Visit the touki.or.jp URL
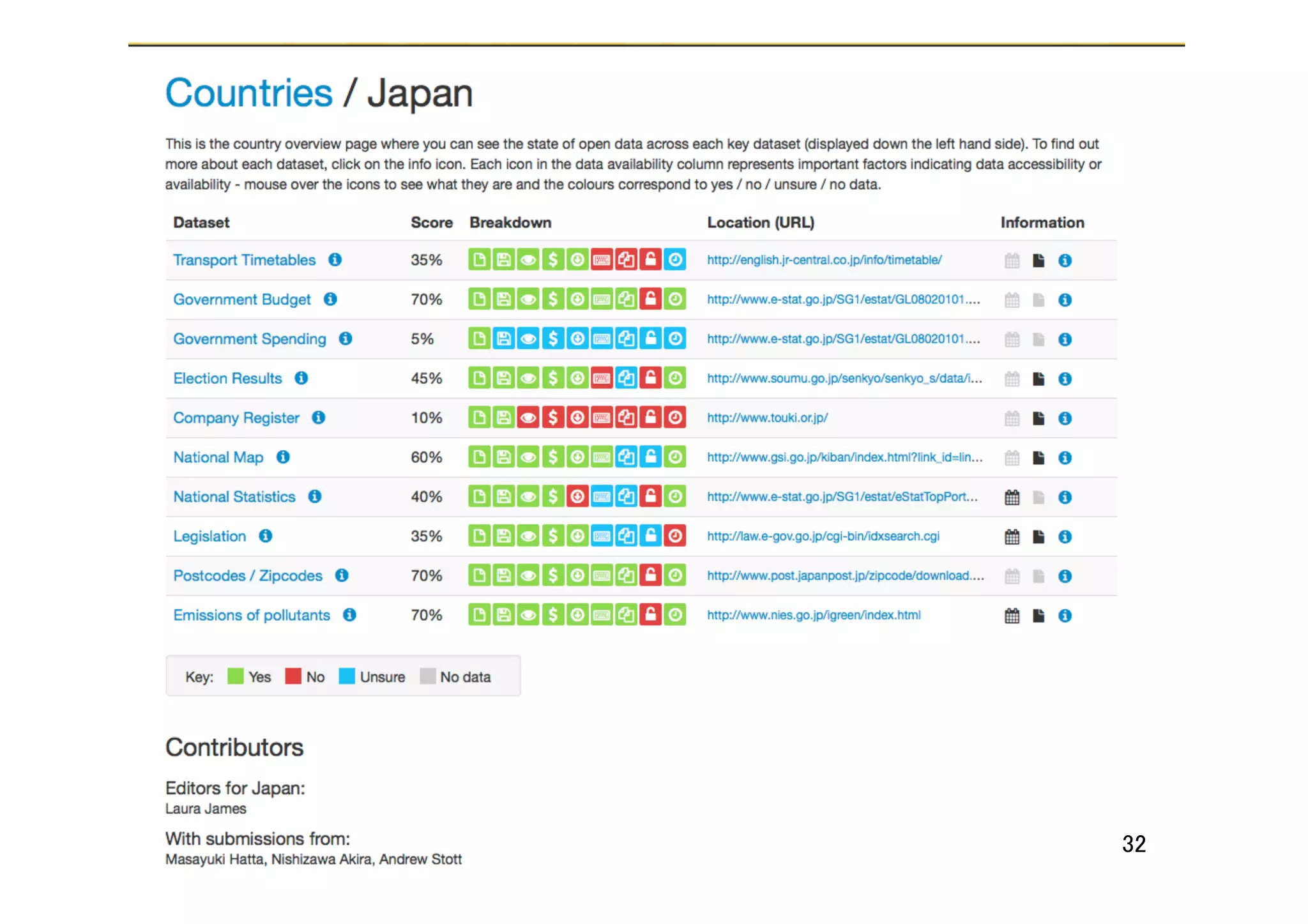This screenshot has height=924, width=1308. (x=767, y=418)
